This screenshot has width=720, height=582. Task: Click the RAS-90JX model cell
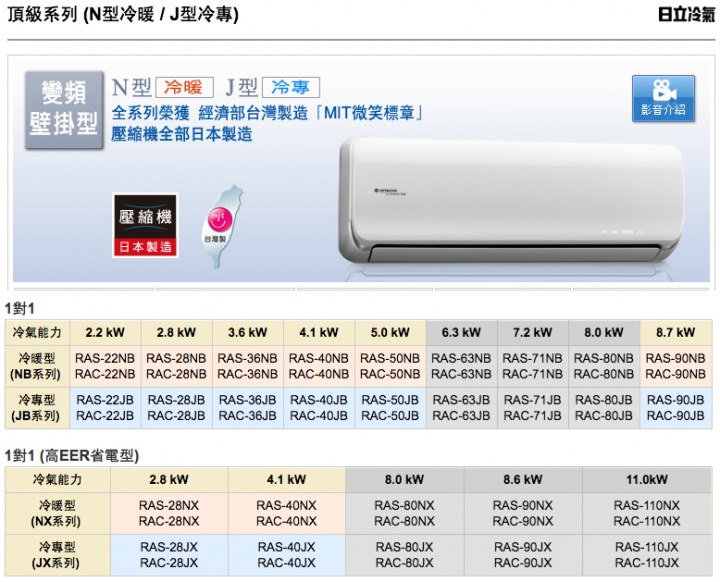point(523,555)
